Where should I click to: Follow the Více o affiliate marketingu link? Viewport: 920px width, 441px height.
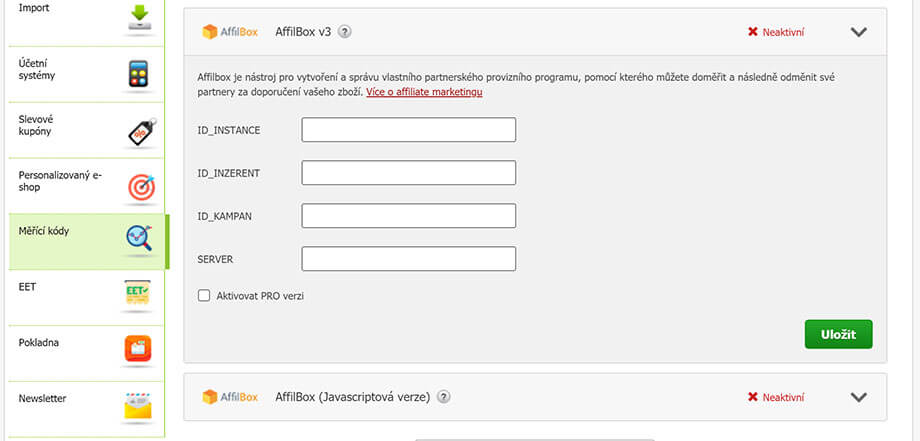coord(424,92)
